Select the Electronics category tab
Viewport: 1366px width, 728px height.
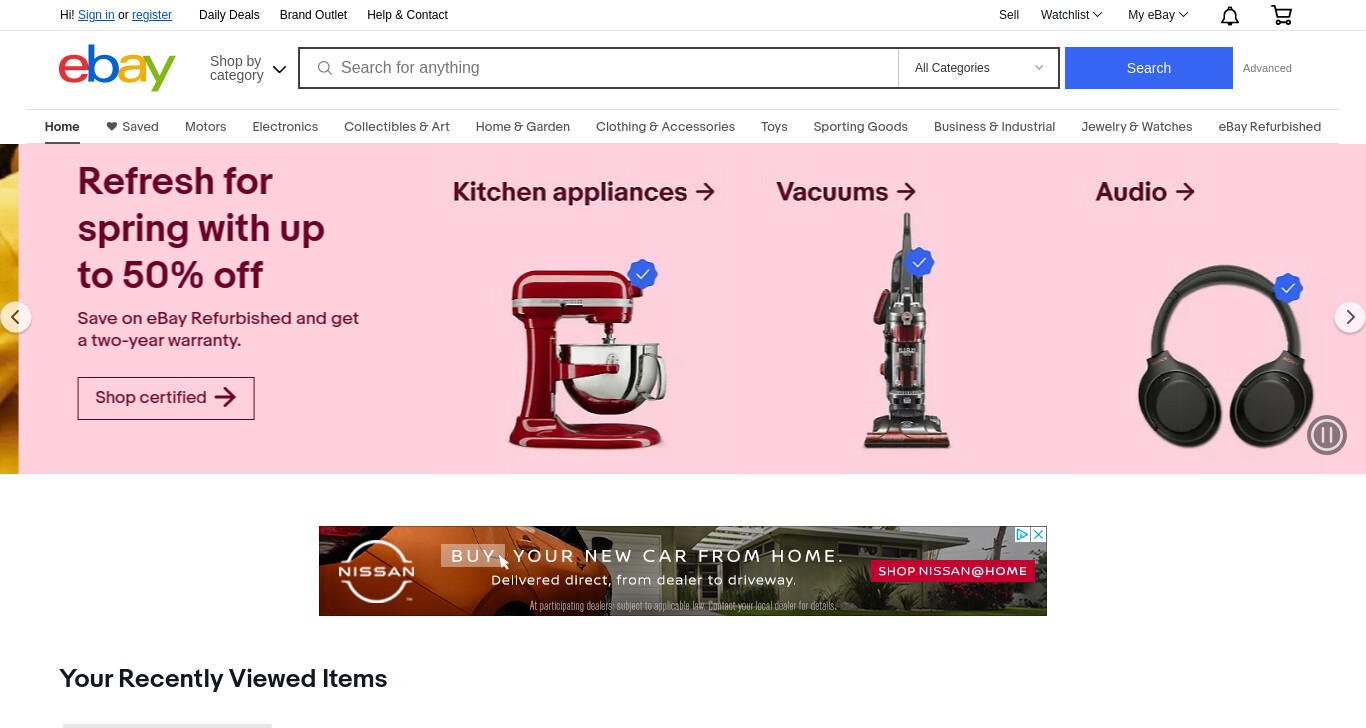coord(285,127)
